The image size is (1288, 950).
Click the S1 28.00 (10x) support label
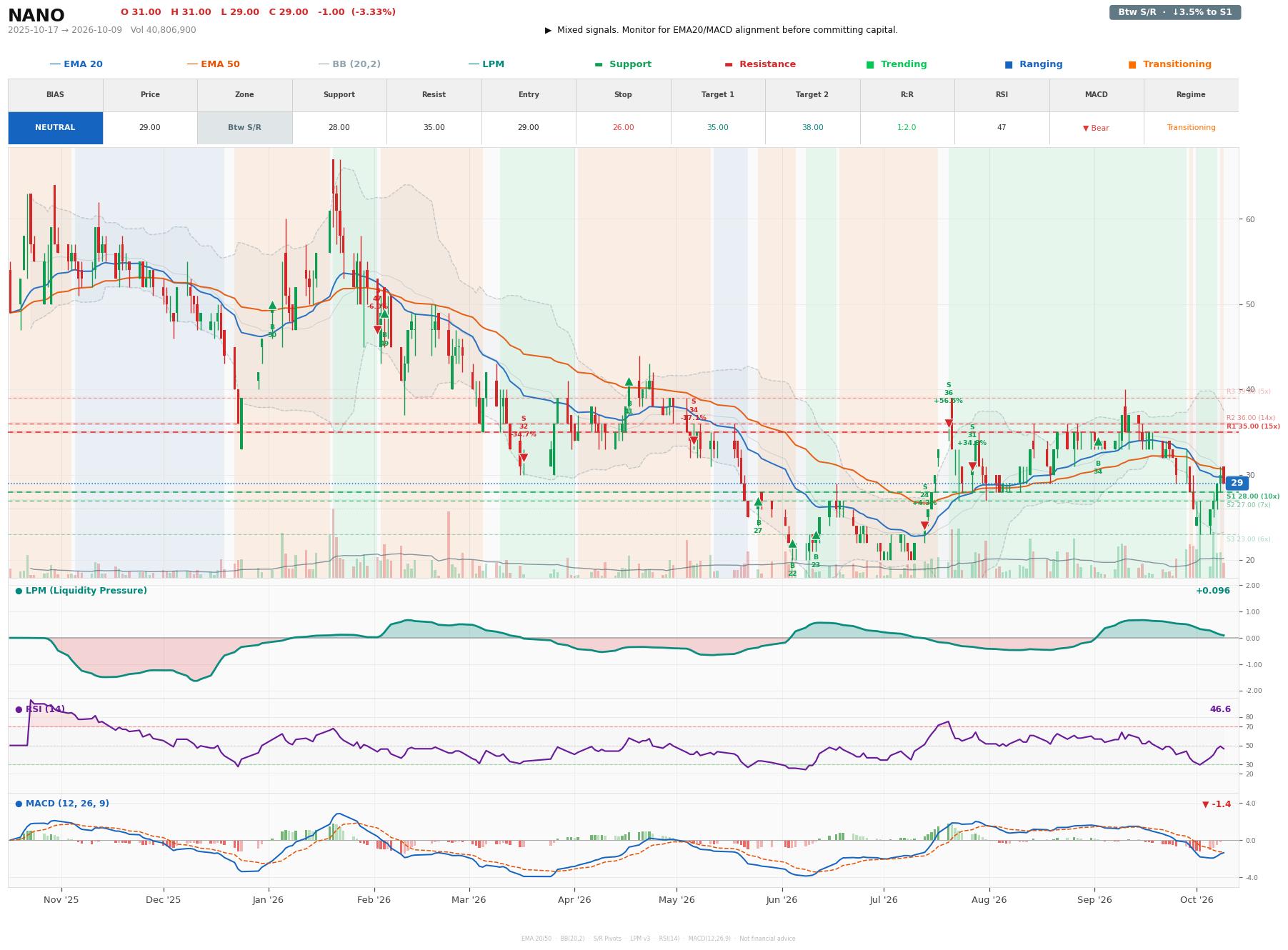(x=1253, y=496)
